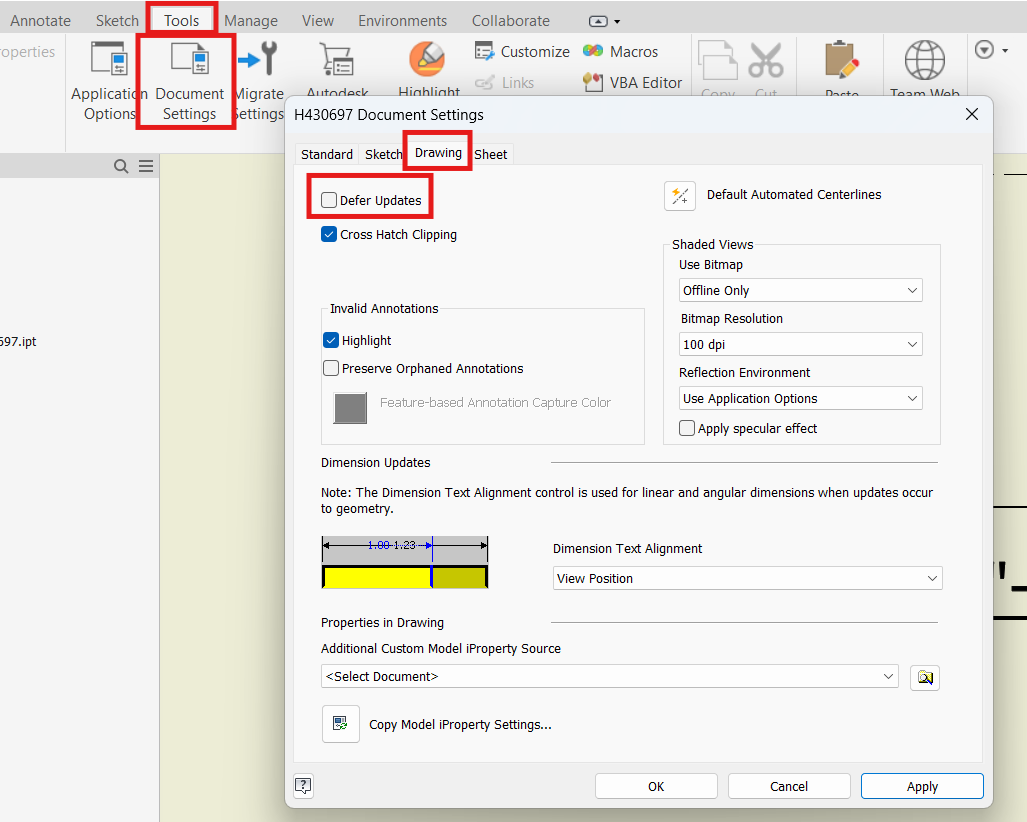Disable Cross Hatch Clipping
The image size is (1027, 822).
[329, 234]
